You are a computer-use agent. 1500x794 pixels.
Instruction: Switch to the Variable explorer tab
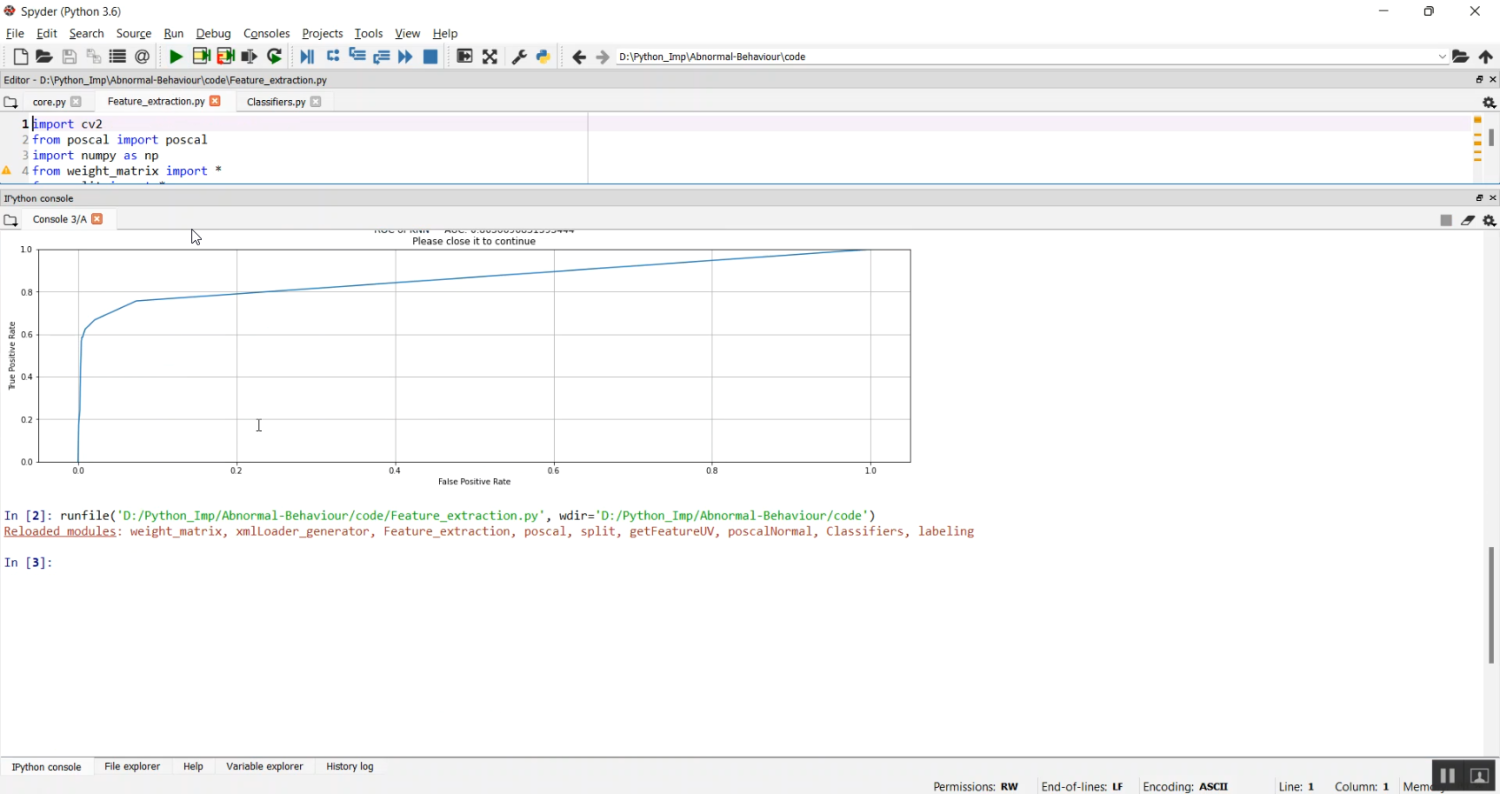pyautogui.click(x=264, y=766)
